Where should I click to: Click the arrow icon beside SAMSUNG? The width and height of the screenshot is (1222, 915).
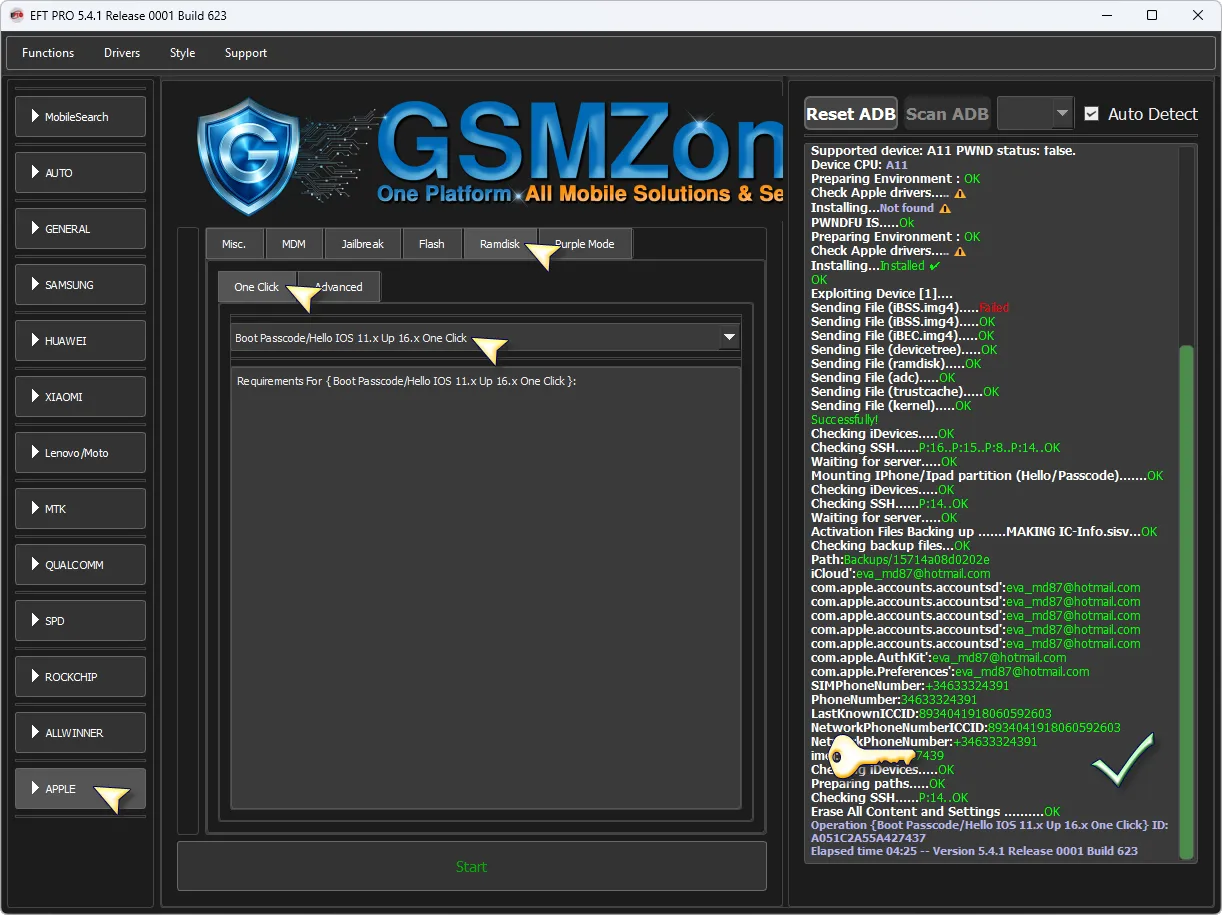tap(35, 285)
